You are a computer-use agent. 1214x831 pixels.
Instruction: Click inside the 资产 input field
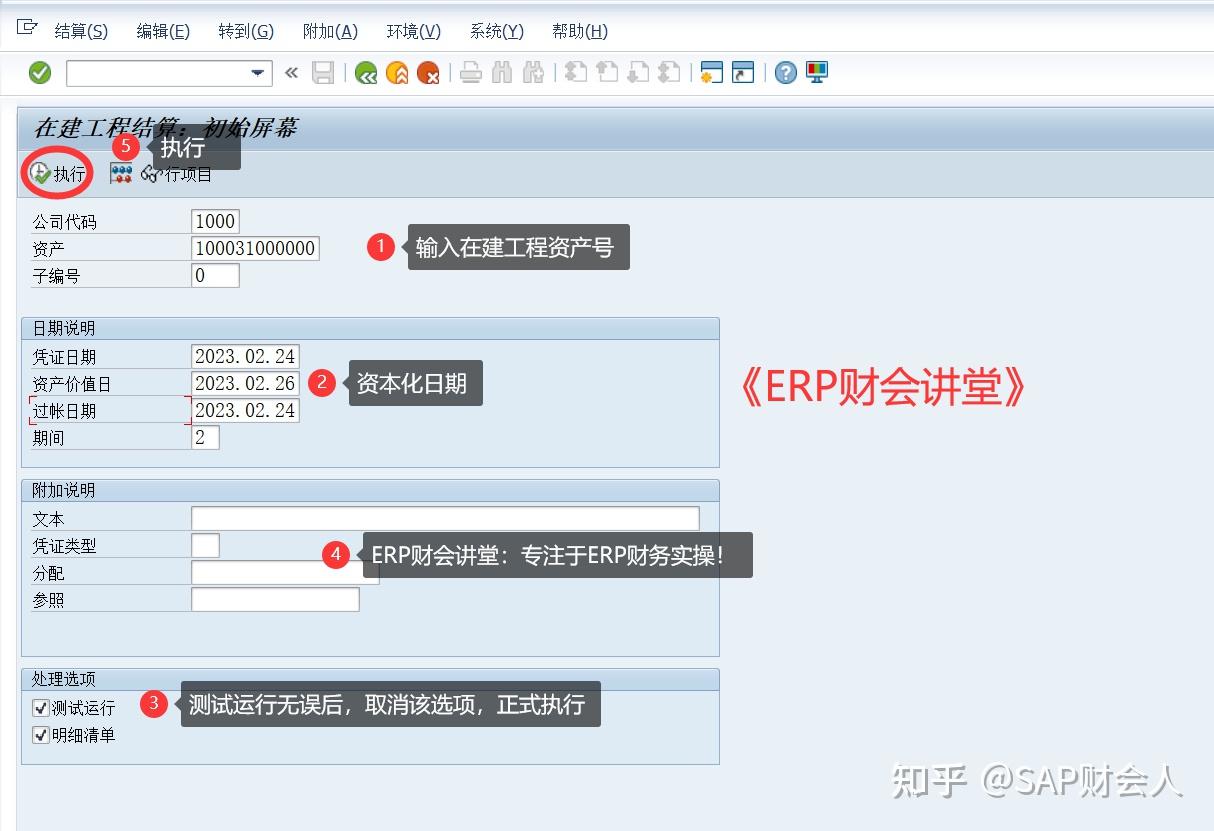pos(253,248)
